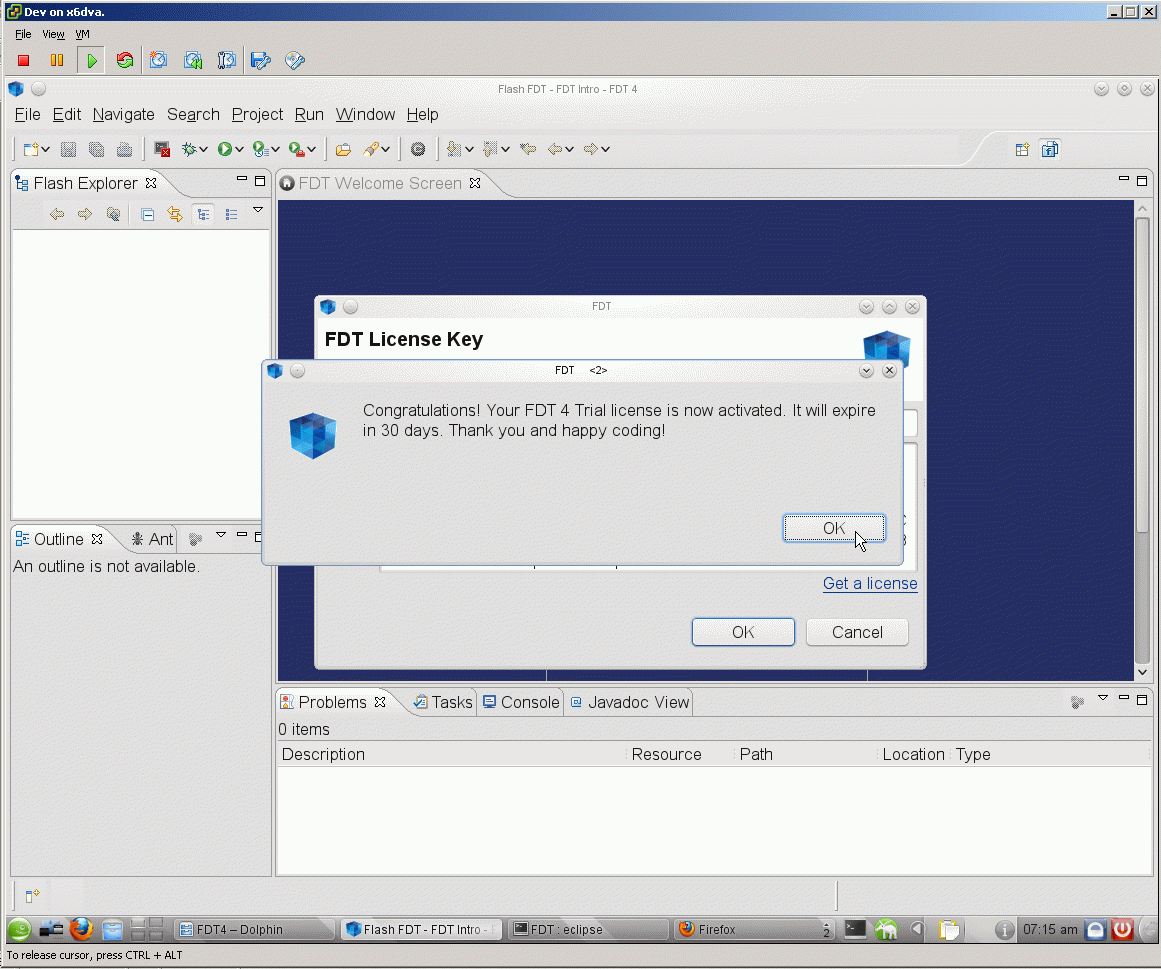
Task: Click the Save toolbar icon
Action: point(68,150)
